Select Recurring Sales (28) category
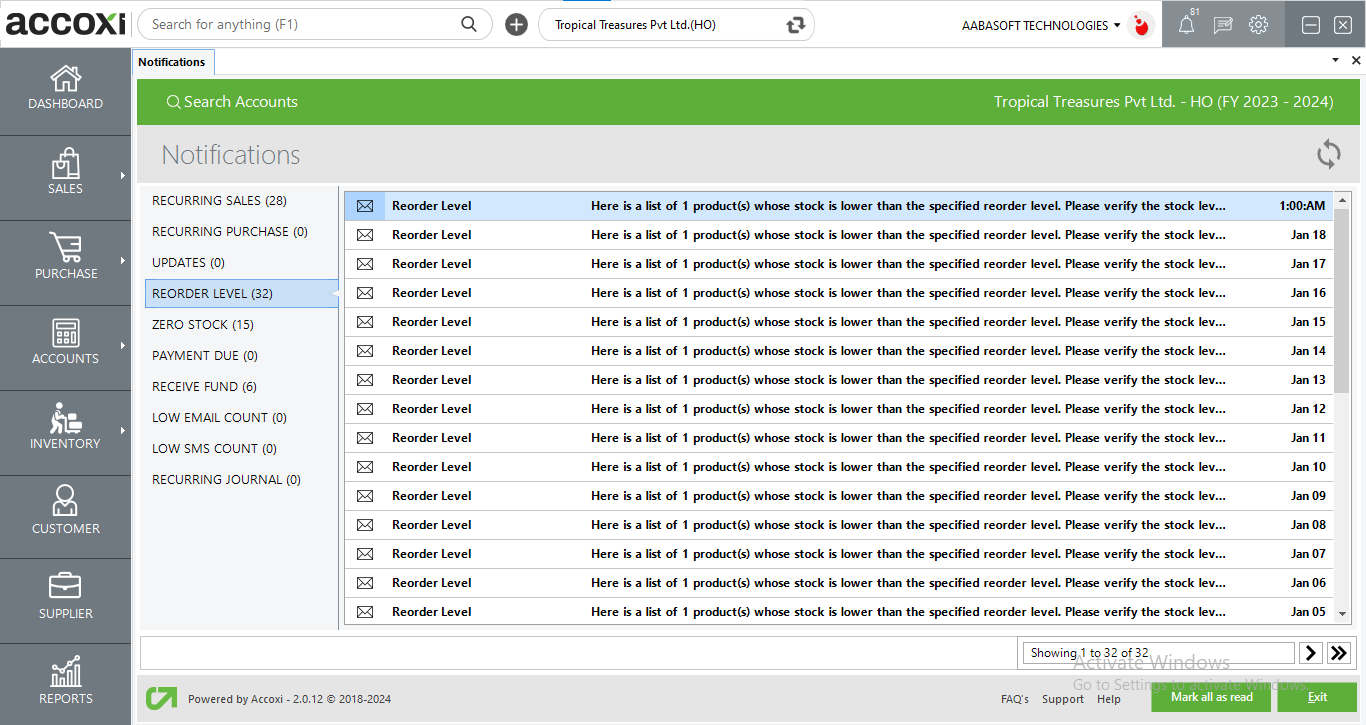Viewport: 1366px width, 725px height. pyautogui.click(x=219, y=201)
